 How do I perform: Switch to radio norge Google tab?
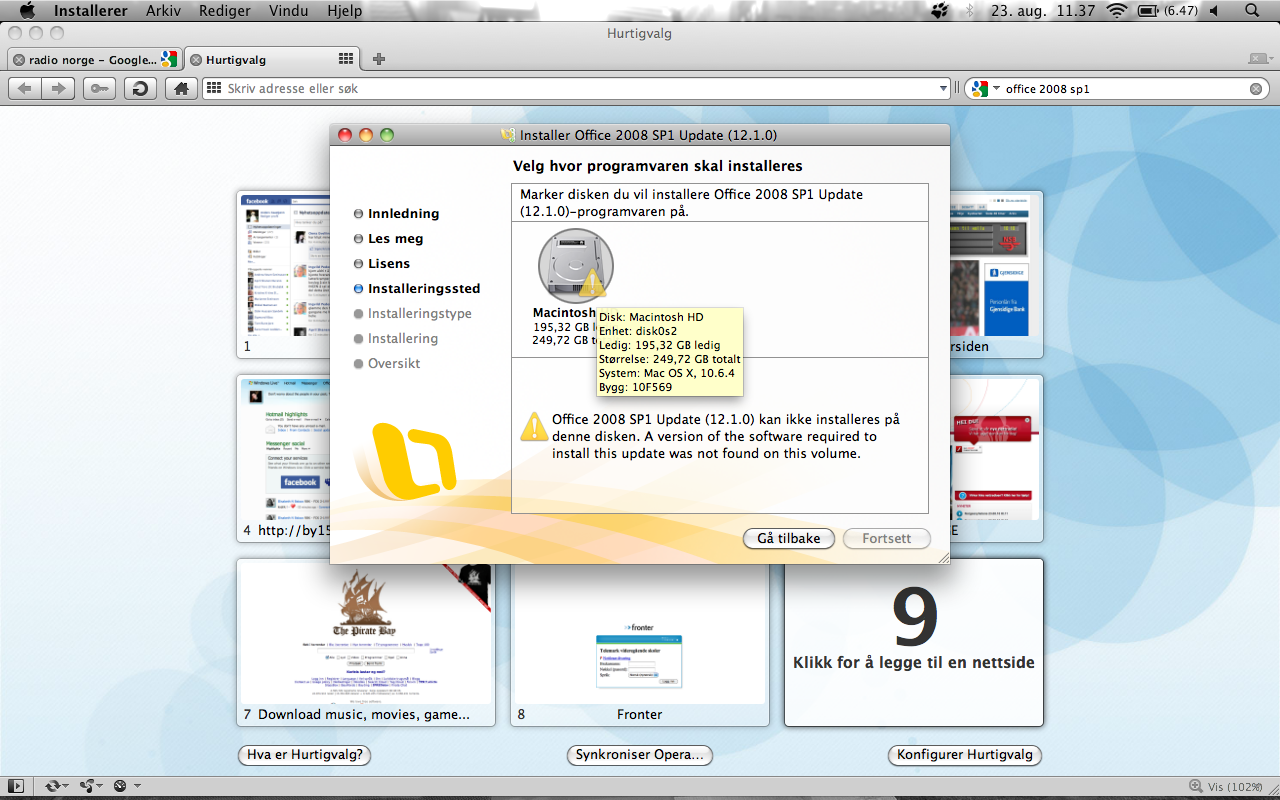[x=94, y=60]
